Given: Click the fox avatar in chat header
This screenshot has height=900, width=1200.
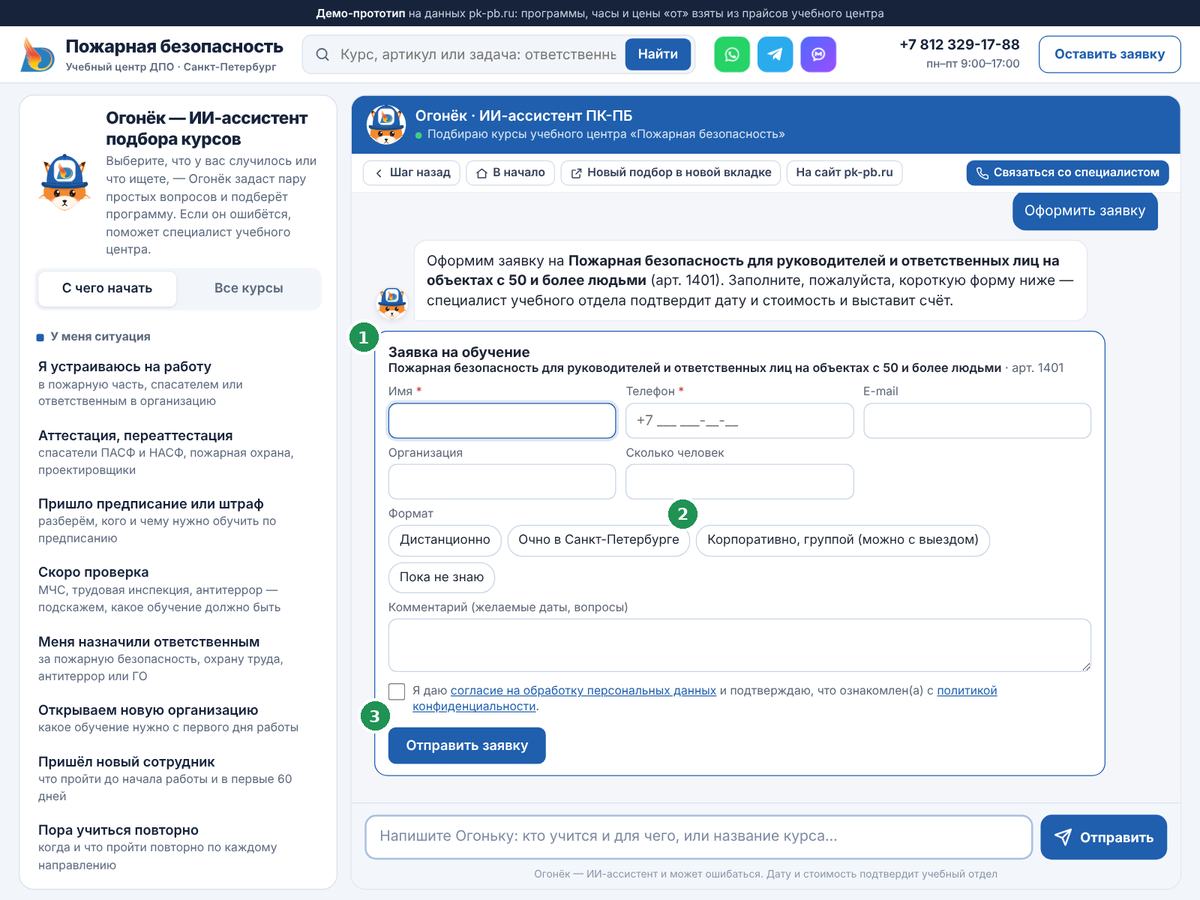Looking at the screenshot, I should [x=386, y=124].
